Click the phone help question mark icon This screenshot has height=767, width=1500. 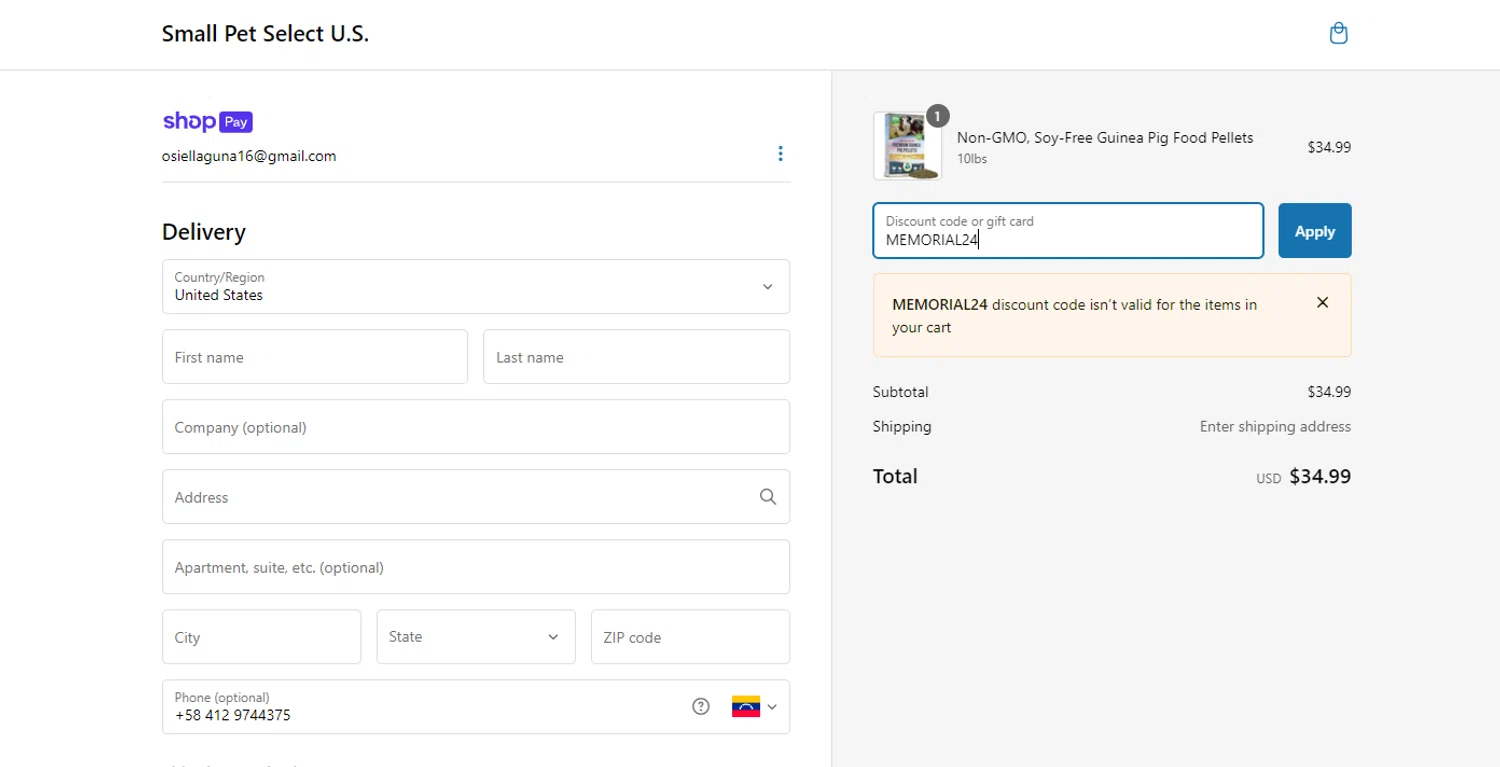pos(701,707)
